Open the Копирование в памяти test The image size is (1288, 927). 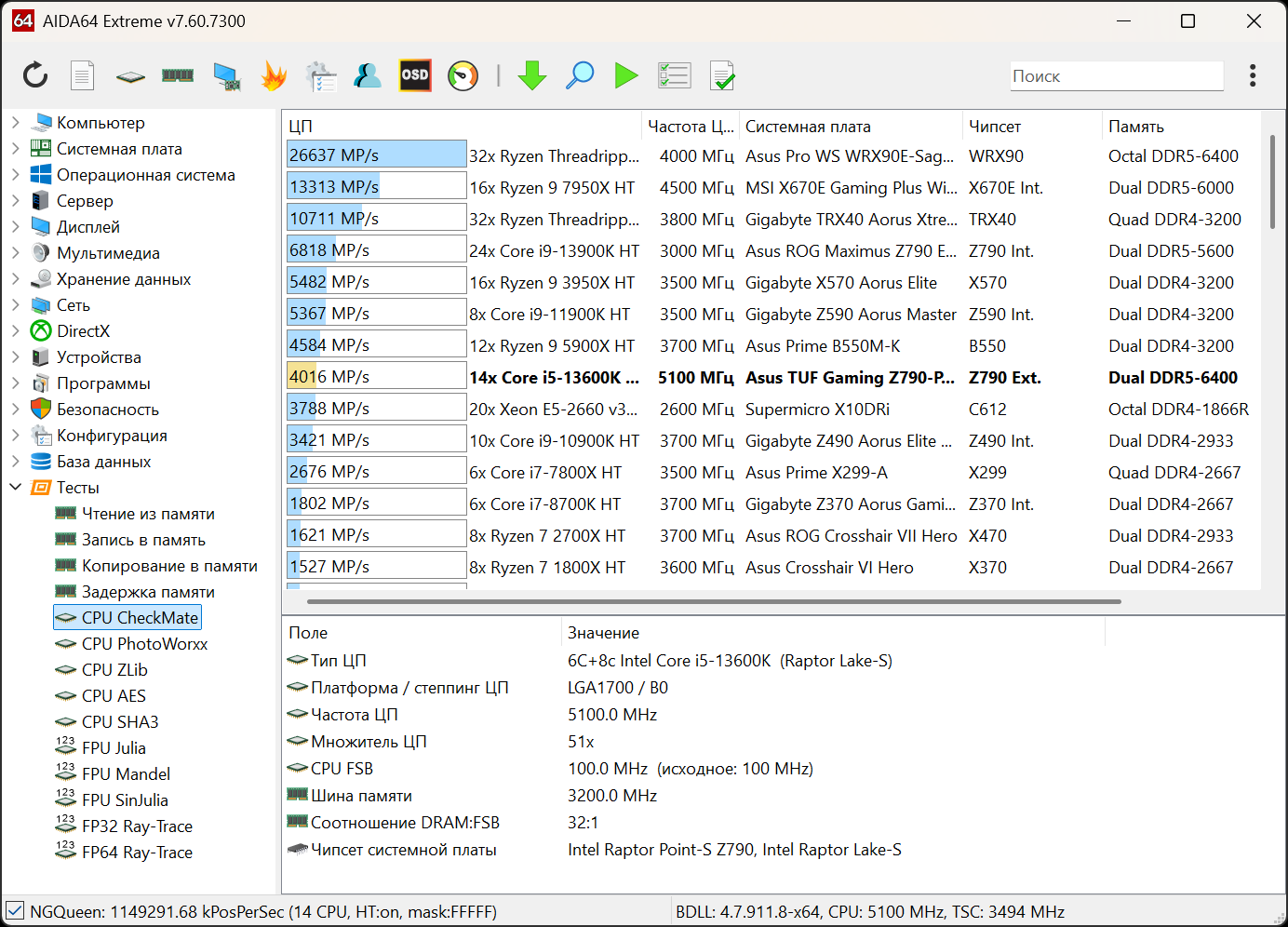coord(169,566)
